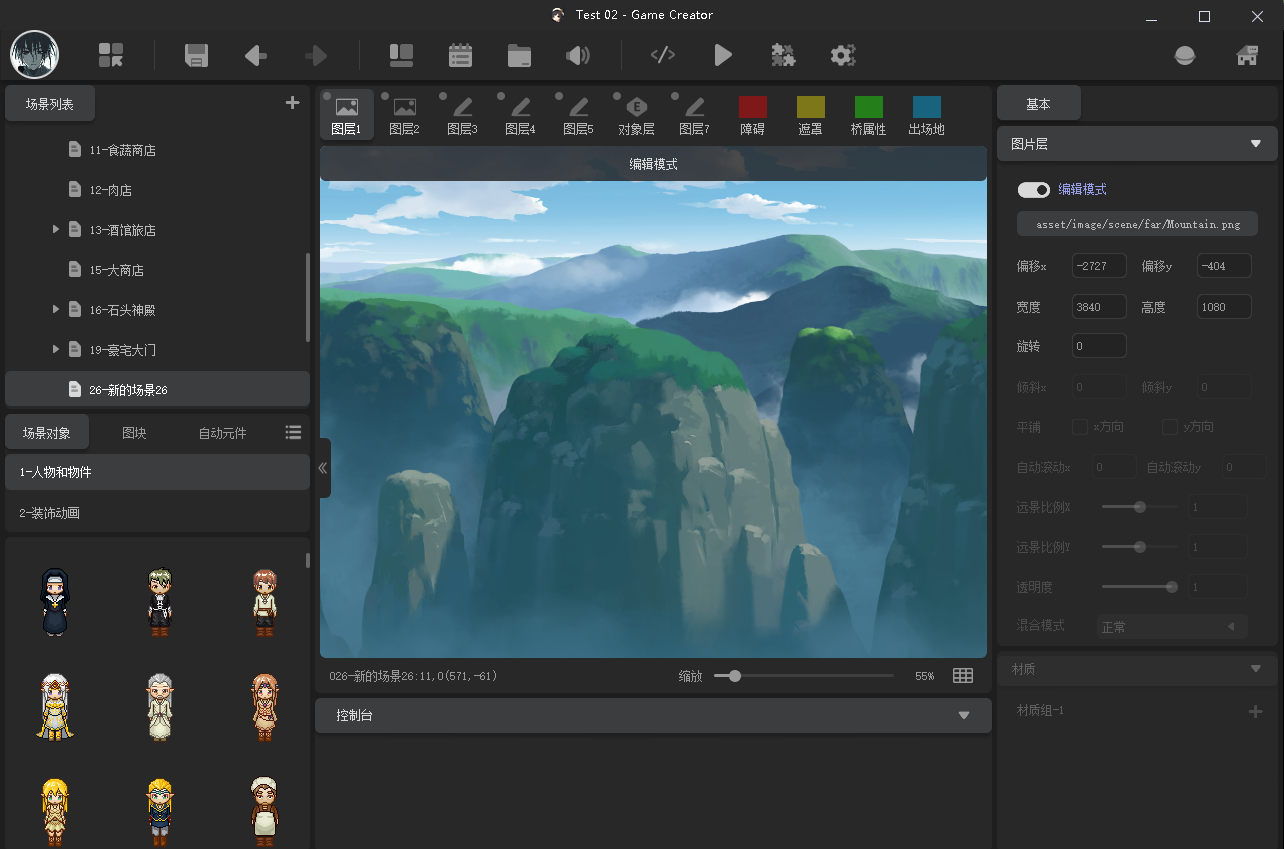Collapse the left panel with chevron handle

coord(323,468)
